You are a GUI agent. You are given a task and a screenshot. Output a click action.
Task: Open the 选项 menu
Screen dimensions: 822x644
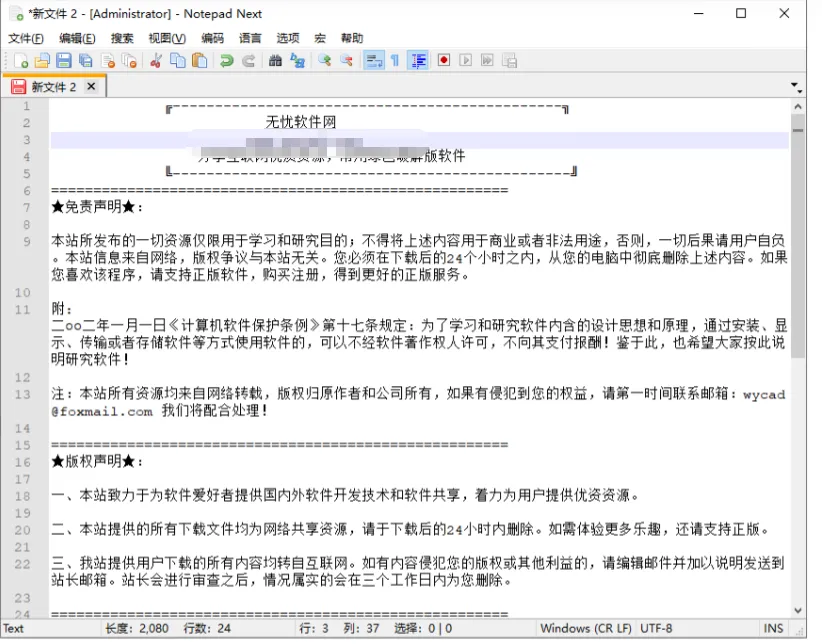pos(288,38)
